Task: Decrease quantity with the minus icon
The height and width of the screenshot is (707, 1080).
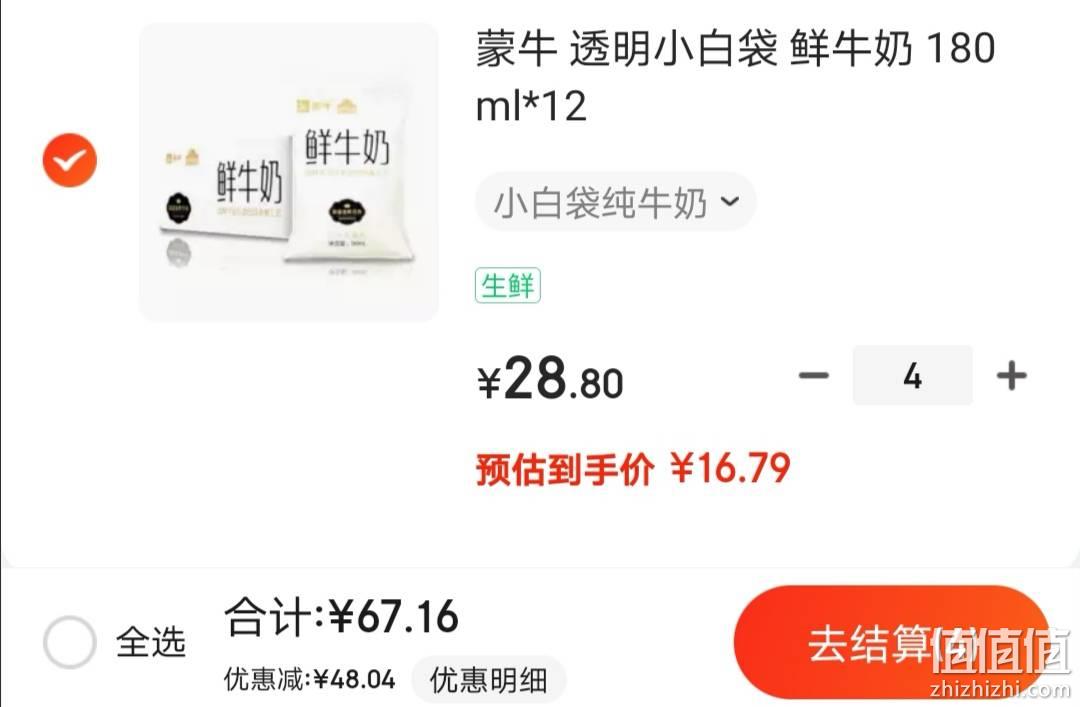Action: coord(813,376)
